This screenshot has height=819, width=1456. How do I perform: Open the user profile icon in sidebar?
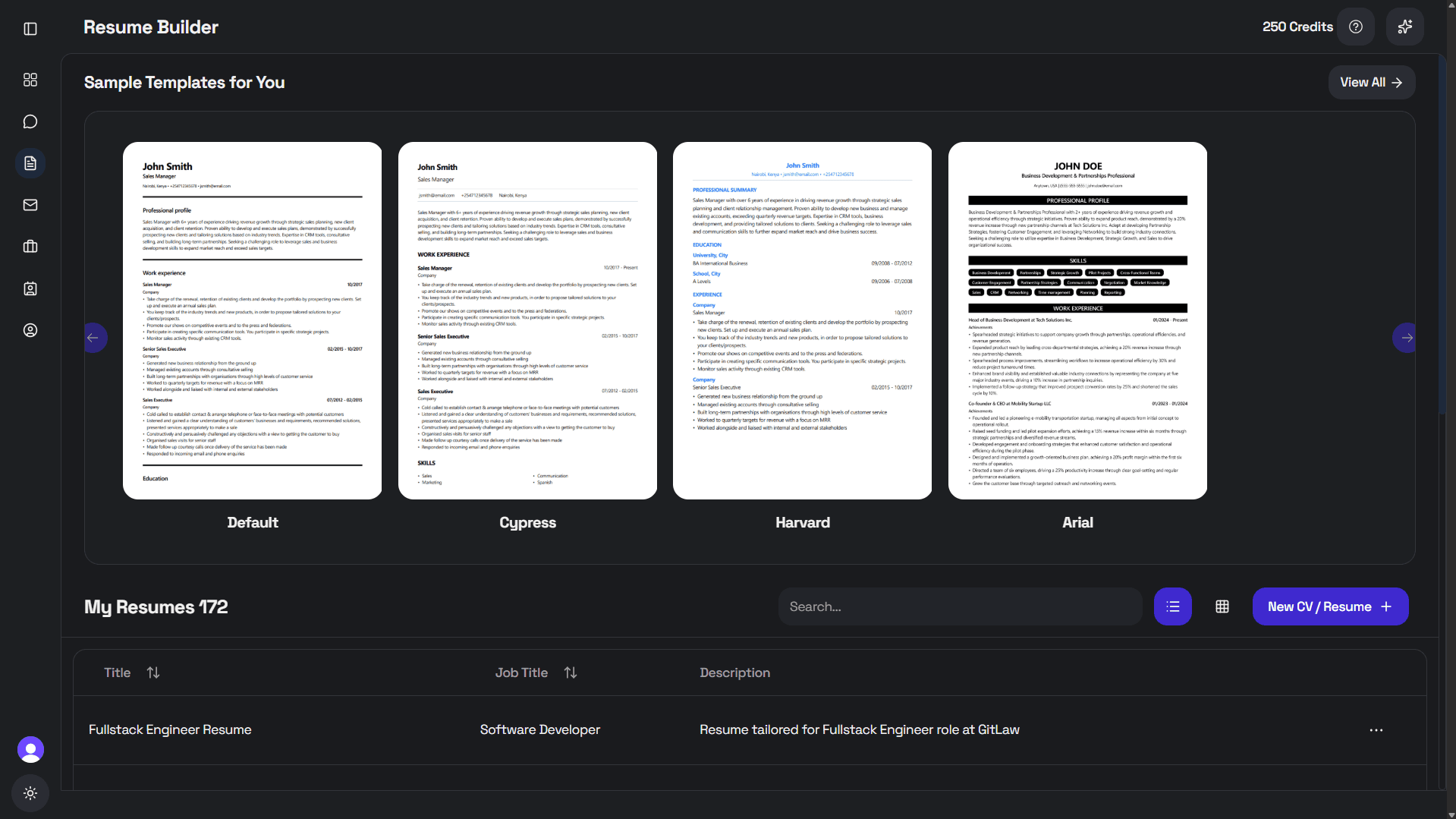coord(30,330)
